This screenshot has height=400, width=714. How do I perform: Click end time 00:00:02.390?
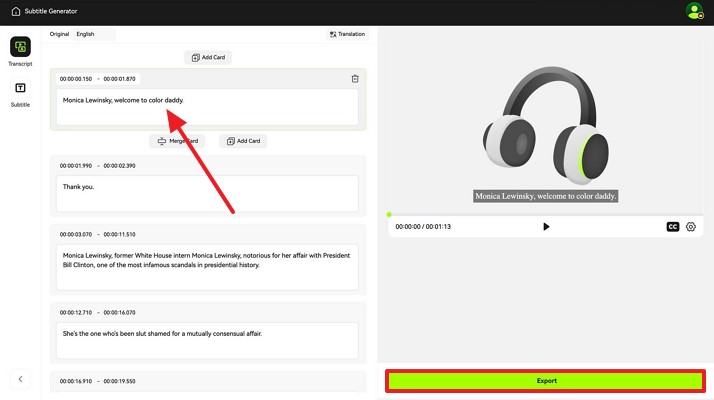(119, 166)
